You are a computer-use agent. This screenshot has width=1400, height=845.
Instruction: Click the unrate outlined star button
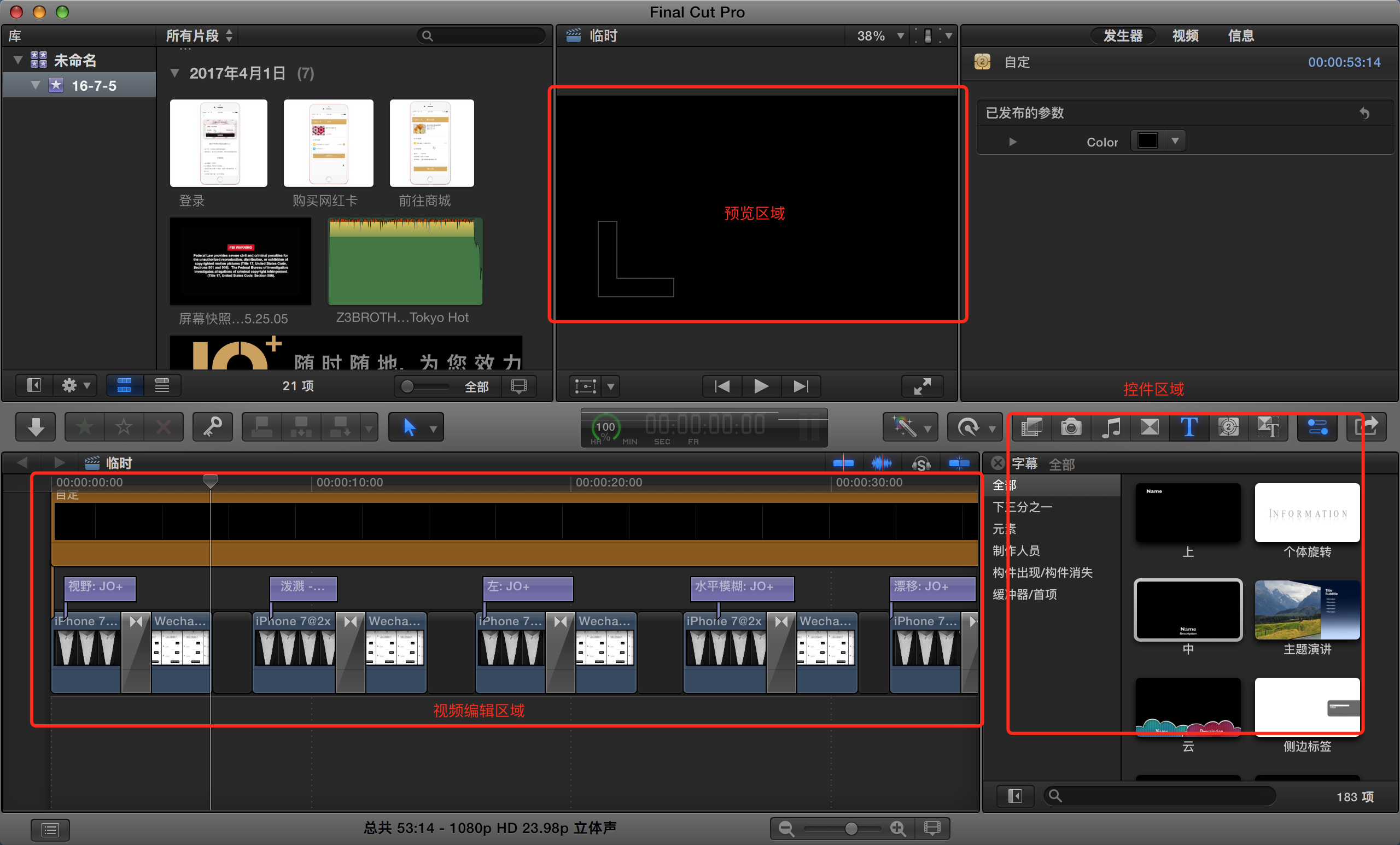[124, 426]
